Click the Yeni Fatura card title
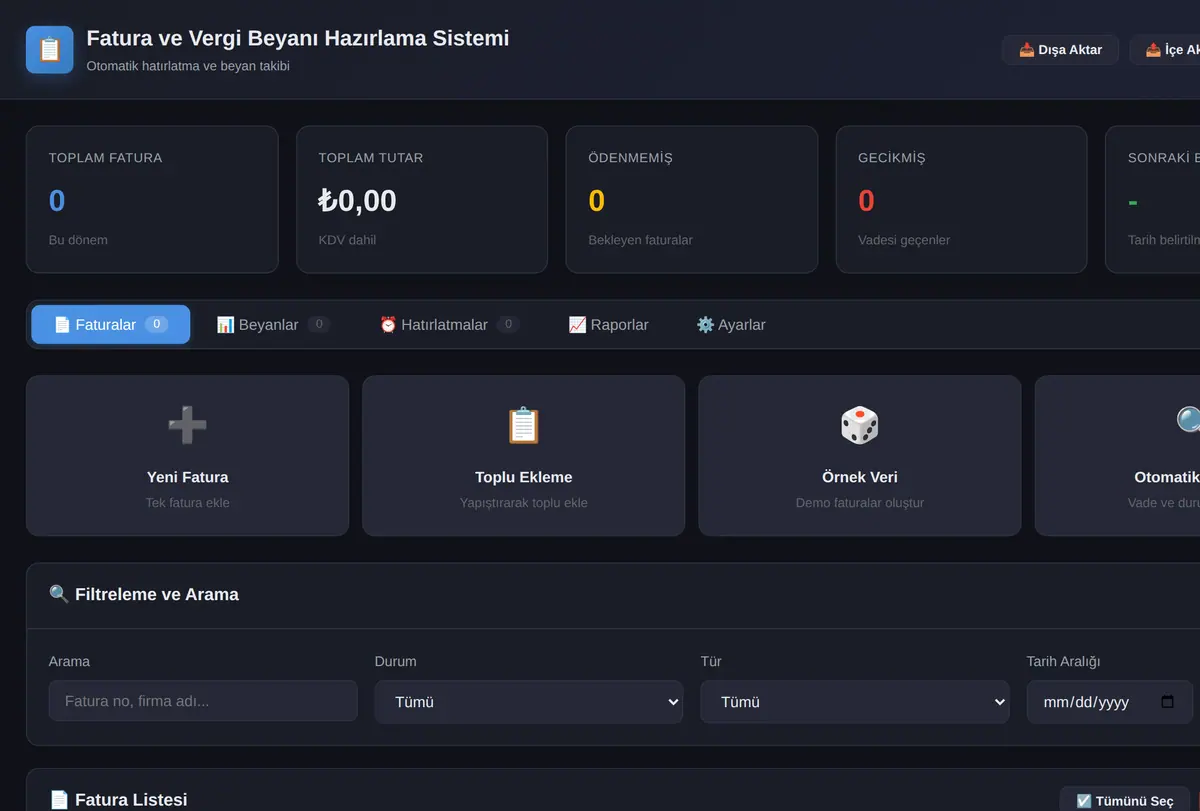The image size is (1200, 811). pos(188,477)
